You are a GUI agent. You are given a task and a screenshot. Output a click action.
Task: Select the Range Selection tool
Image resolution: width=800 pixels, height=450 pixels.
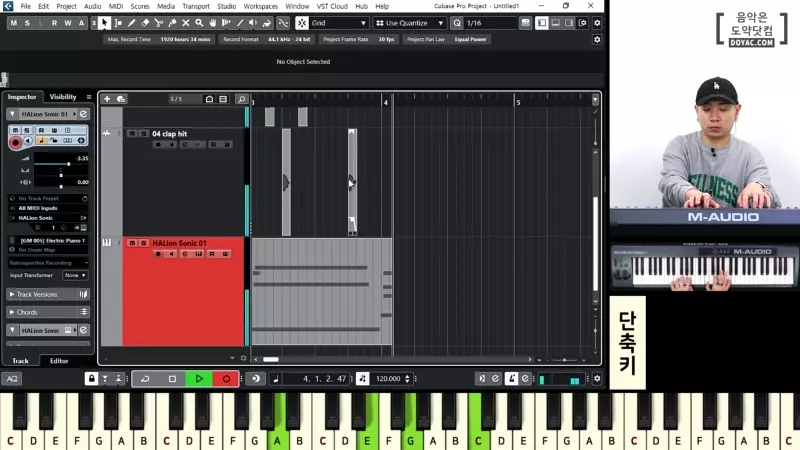(x=118, y=23)
